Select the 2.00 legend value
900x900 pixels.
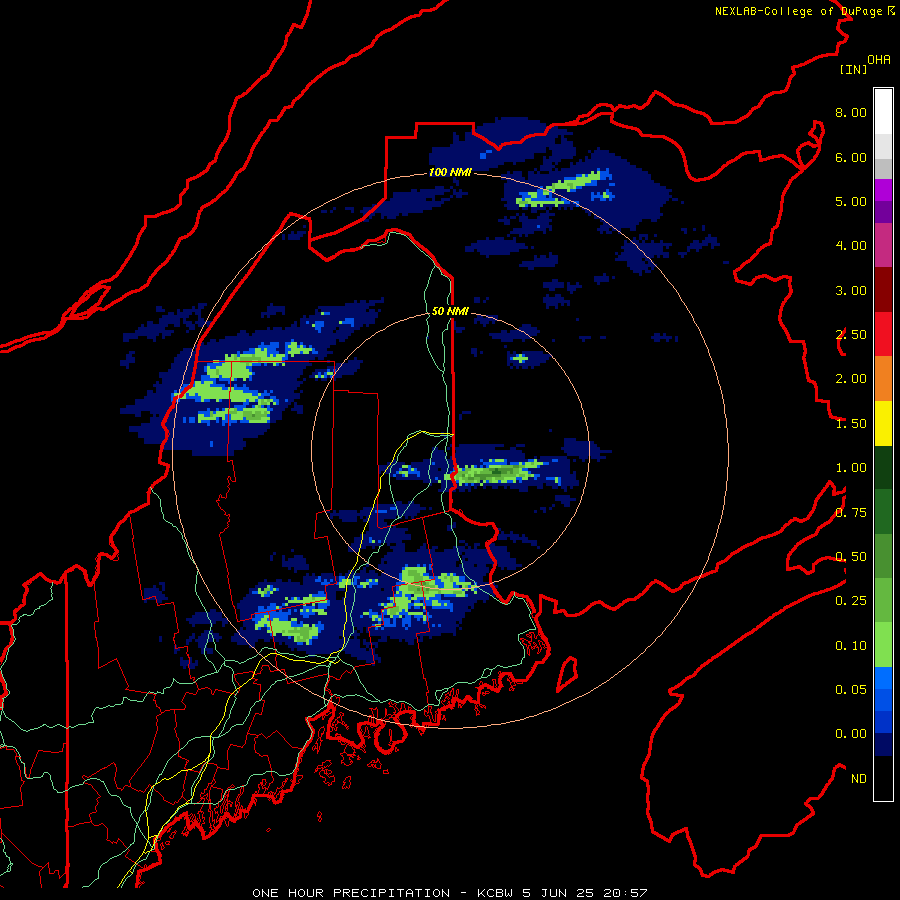(x=851, y=379)
